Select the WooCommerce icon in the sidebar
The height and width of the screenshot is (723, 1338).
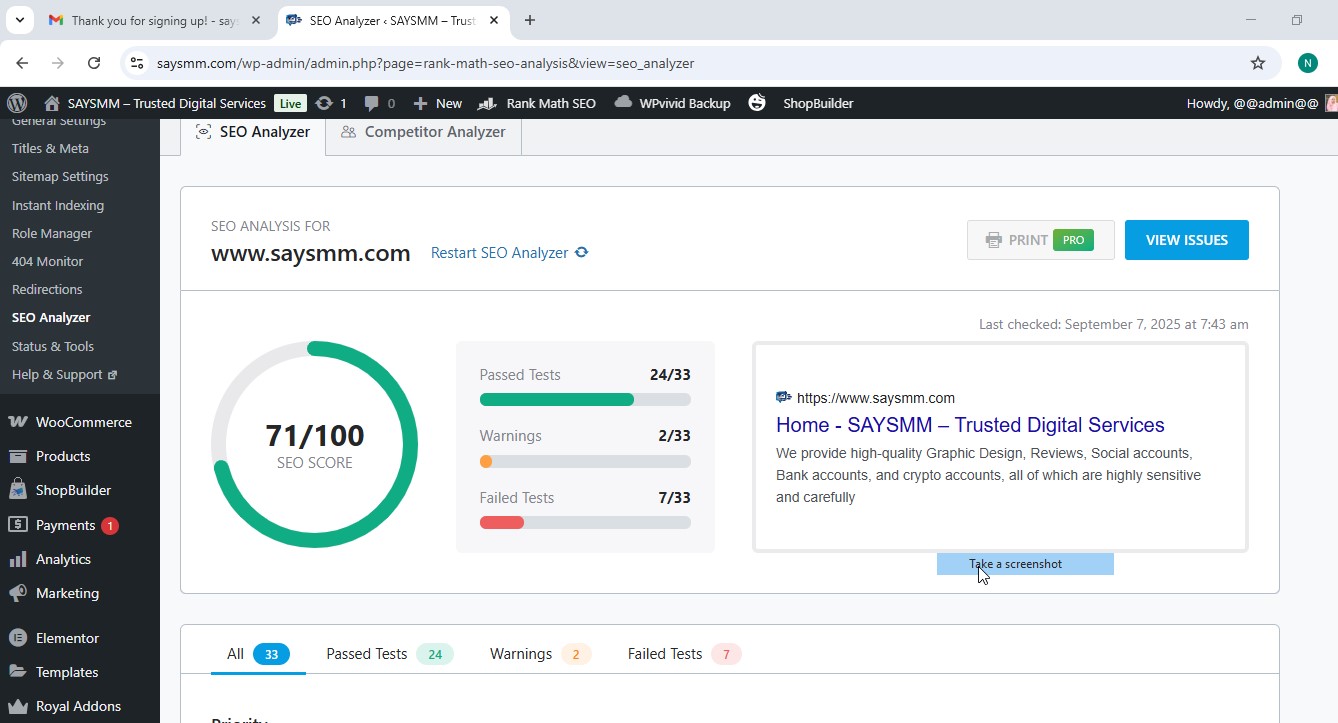click(x=20, y=421)
